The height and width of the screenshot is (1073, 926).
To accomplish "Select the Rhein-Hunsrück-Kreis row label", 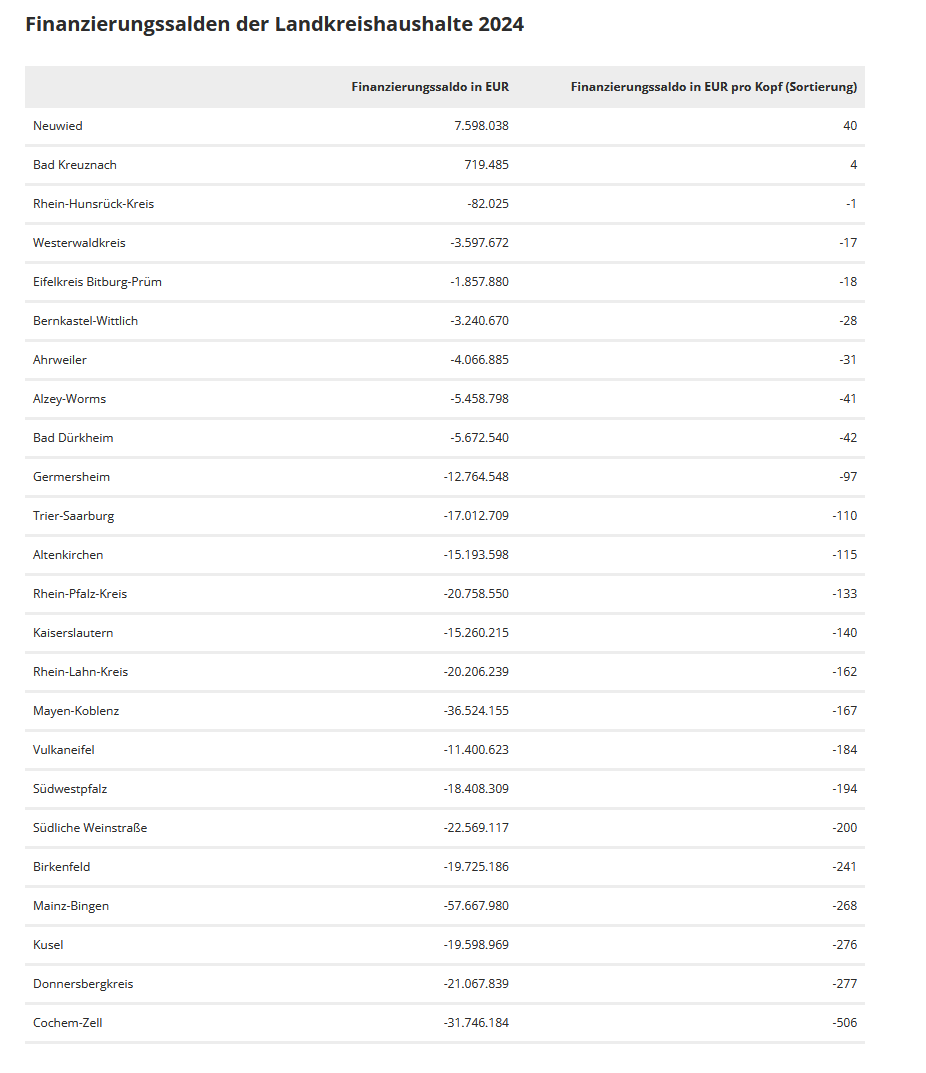I will coord(94,204).
